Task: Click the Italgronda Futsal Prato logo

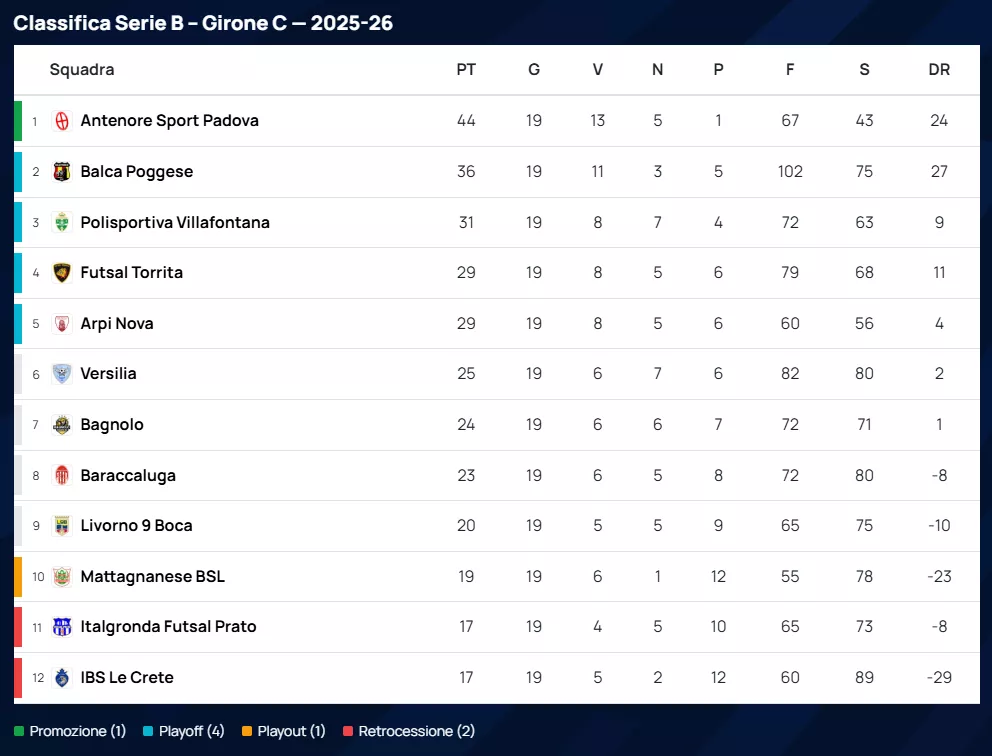Action: (62, 627)
